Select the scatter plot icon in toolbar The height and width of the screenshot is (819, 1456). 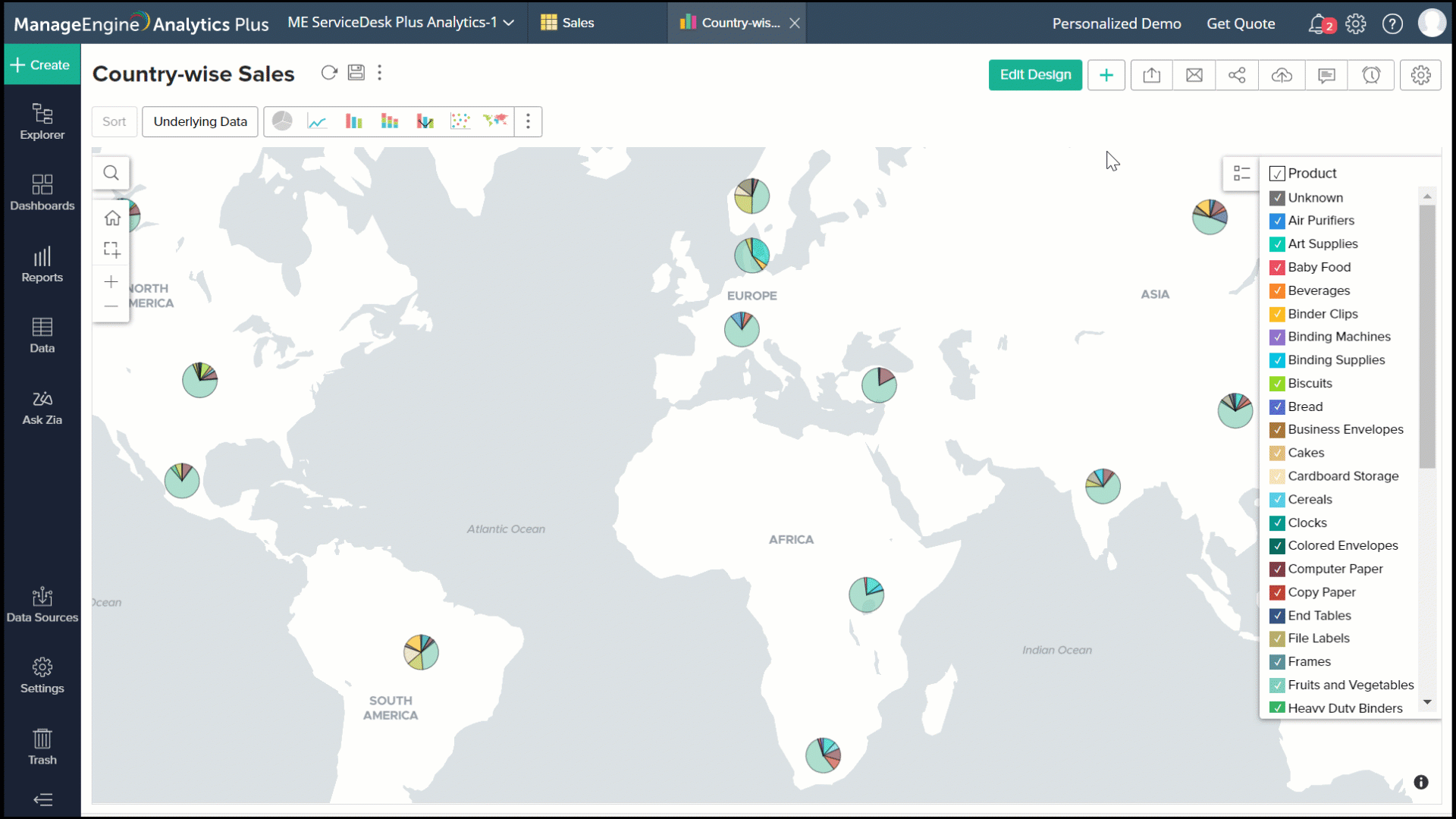coord(460,121)
